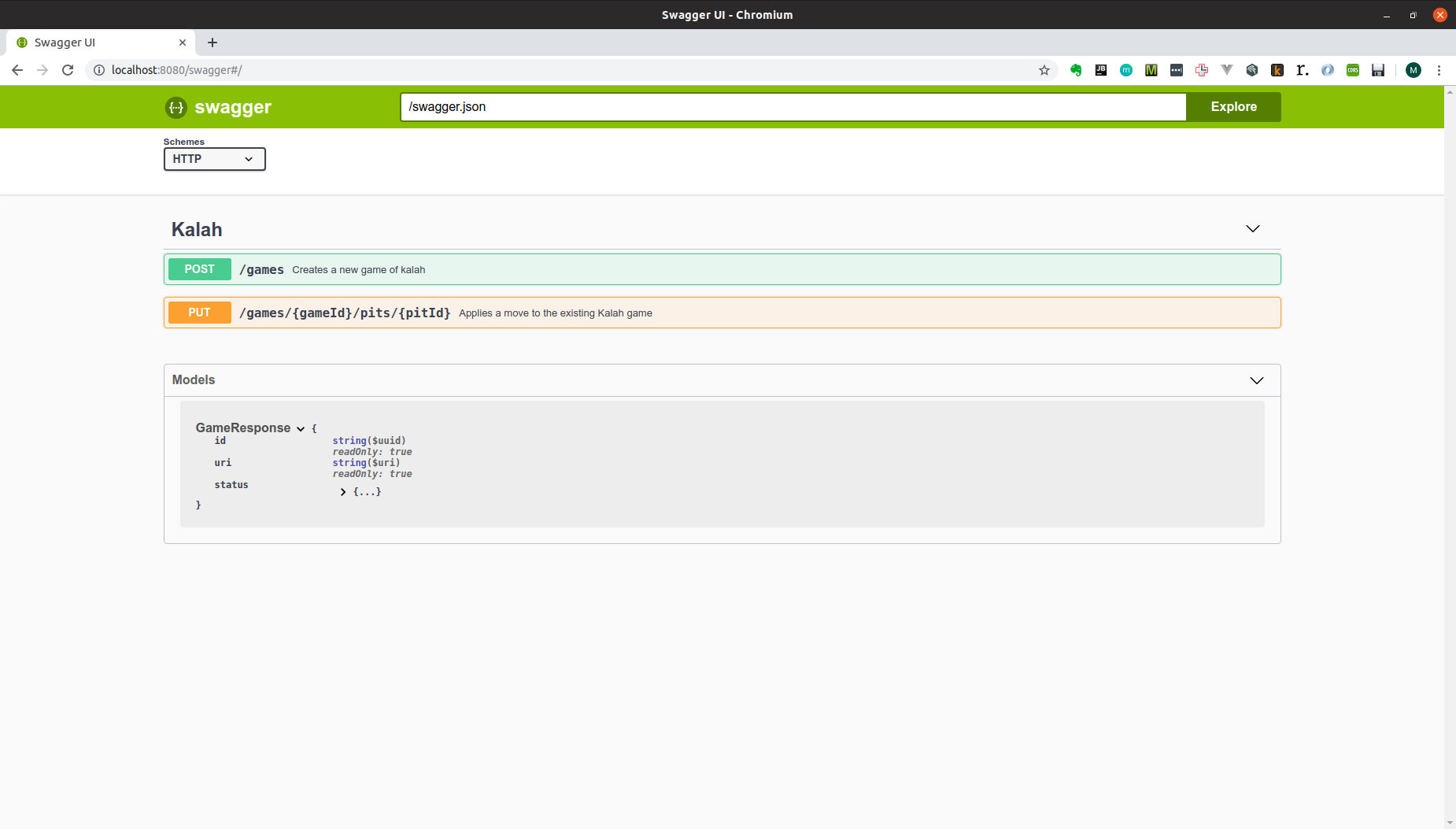Click 'Creates a new game of kalah' text
Image resolution: width=1456 pixels, height=829 pixels.
358,270
